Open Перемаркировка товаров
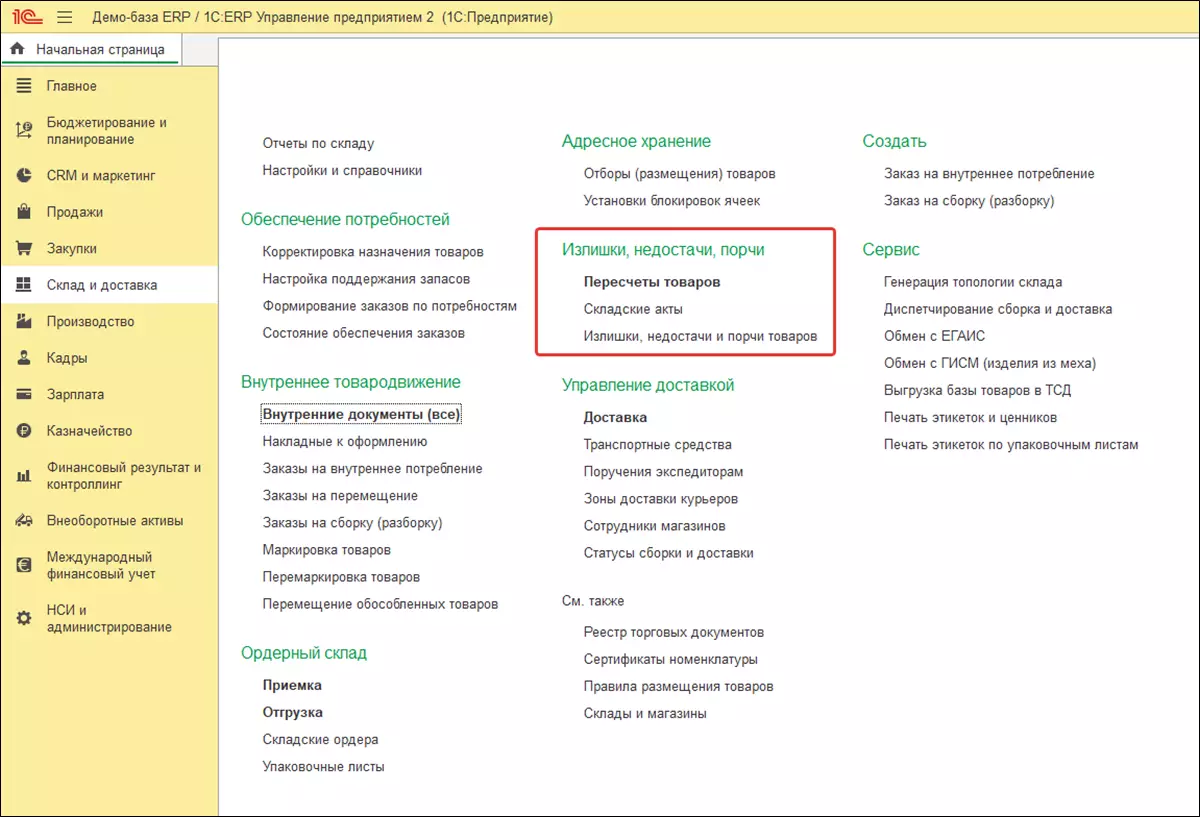This screenshot has height=817, width=1200. tap(341, 577)
